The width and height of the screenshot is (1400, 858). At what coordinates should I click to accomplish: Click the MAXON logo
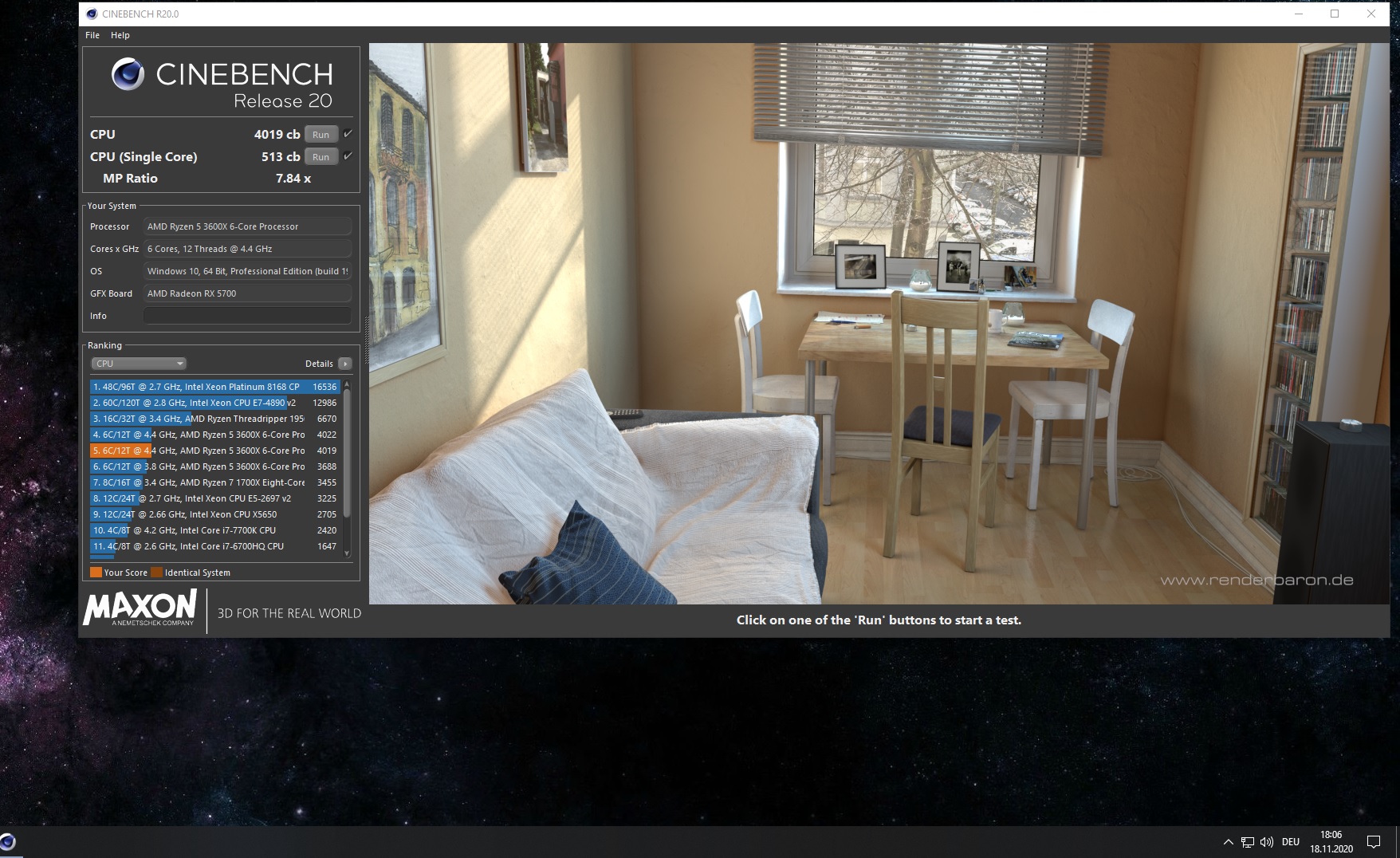[140, 608]
